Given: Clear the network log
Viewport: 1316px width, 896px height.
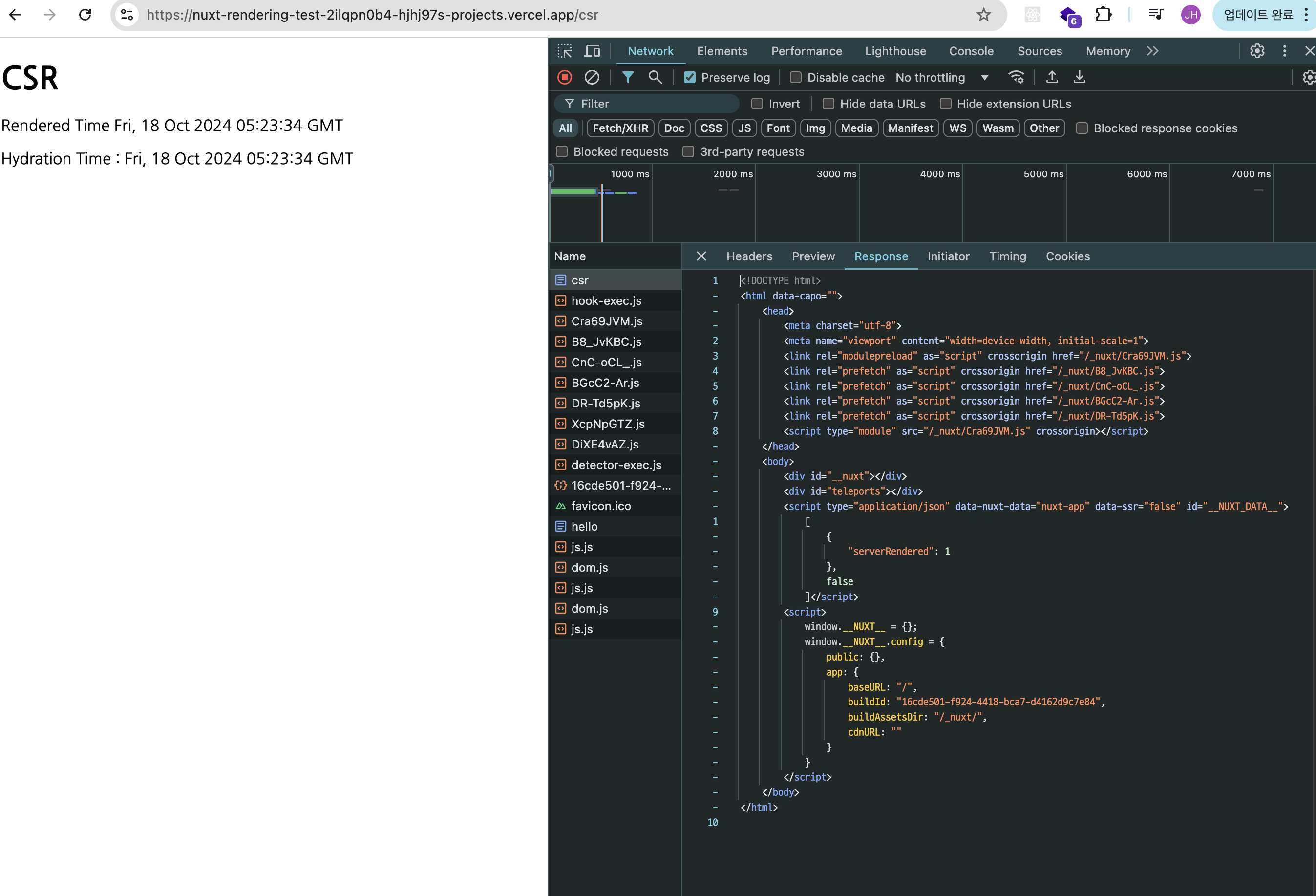Looking at the screenshot, I should [x=592, y=77].
